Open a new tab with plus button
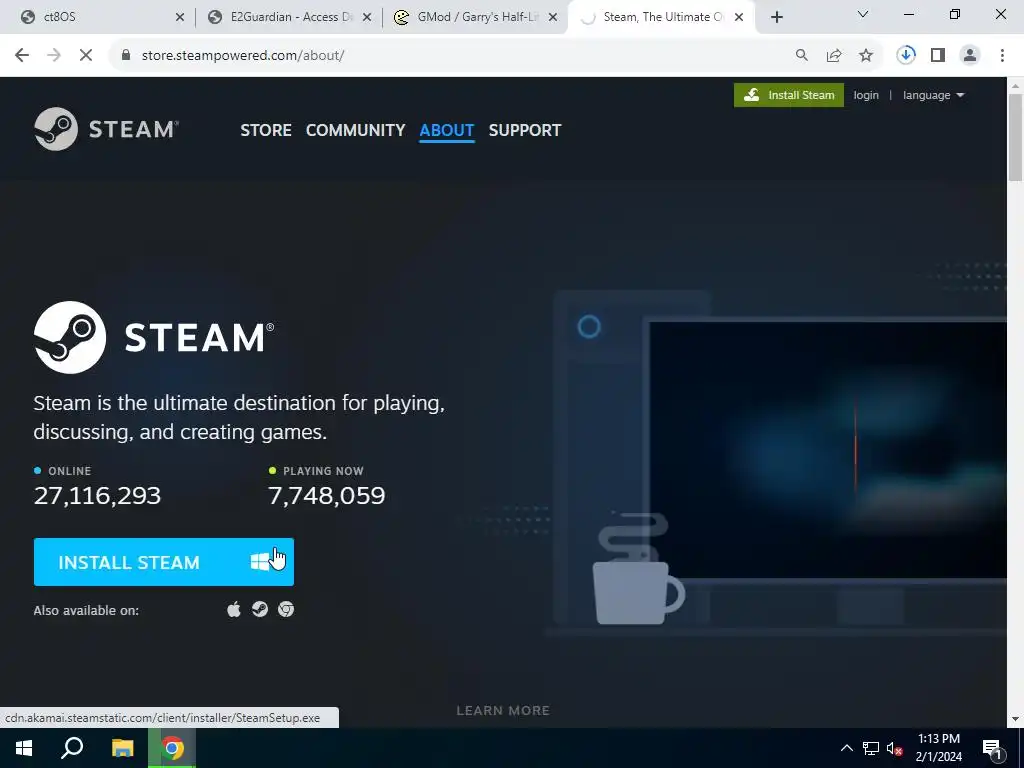1024x768 pixels. point(776,17)
